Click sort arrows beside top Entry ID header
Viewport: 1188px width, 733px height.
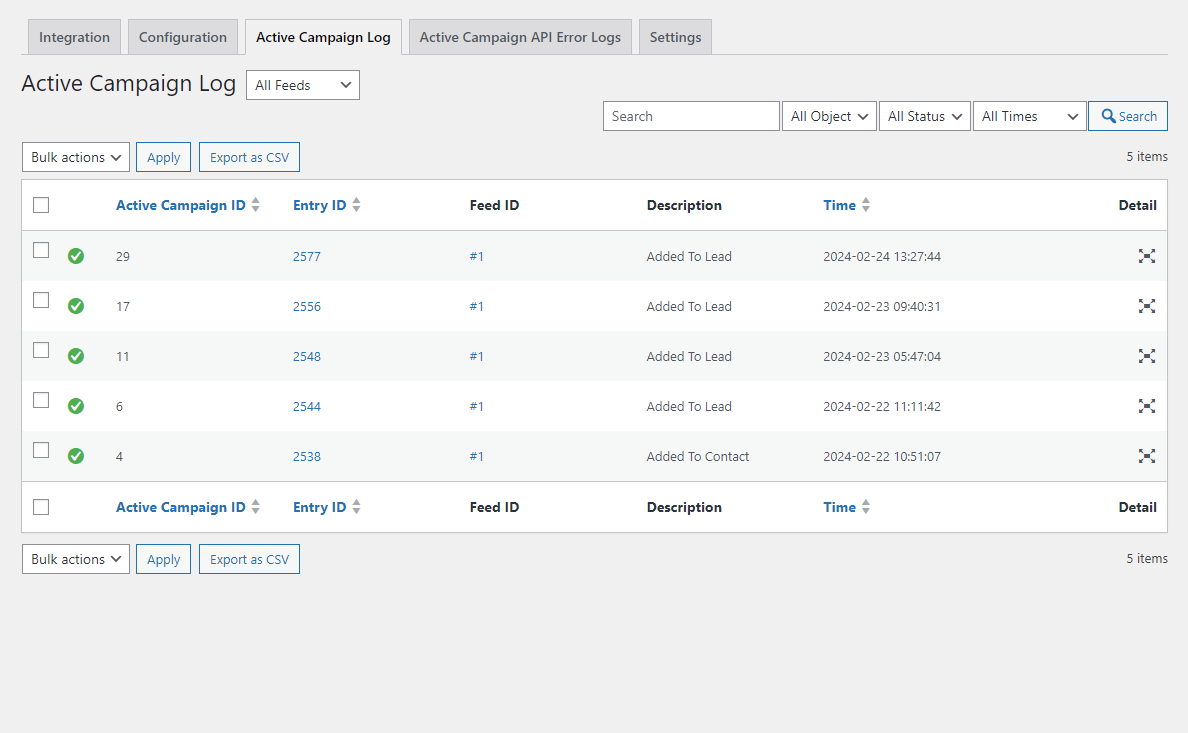click(356, 205)
